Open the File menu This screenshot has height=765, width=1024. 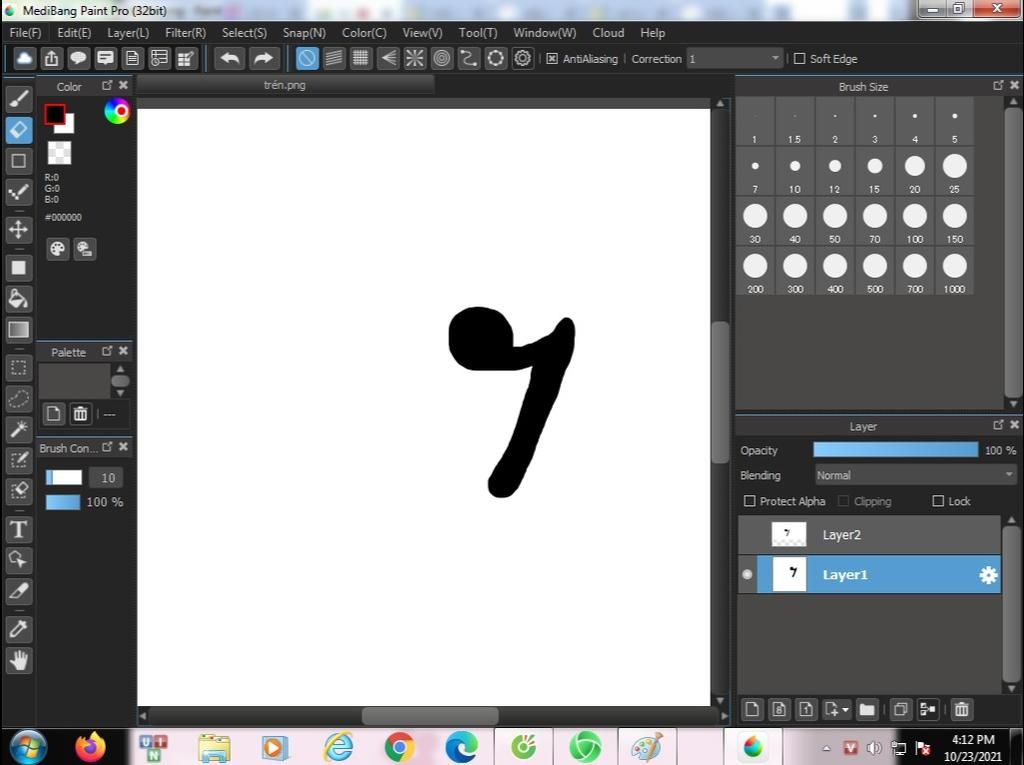[25, 33]
